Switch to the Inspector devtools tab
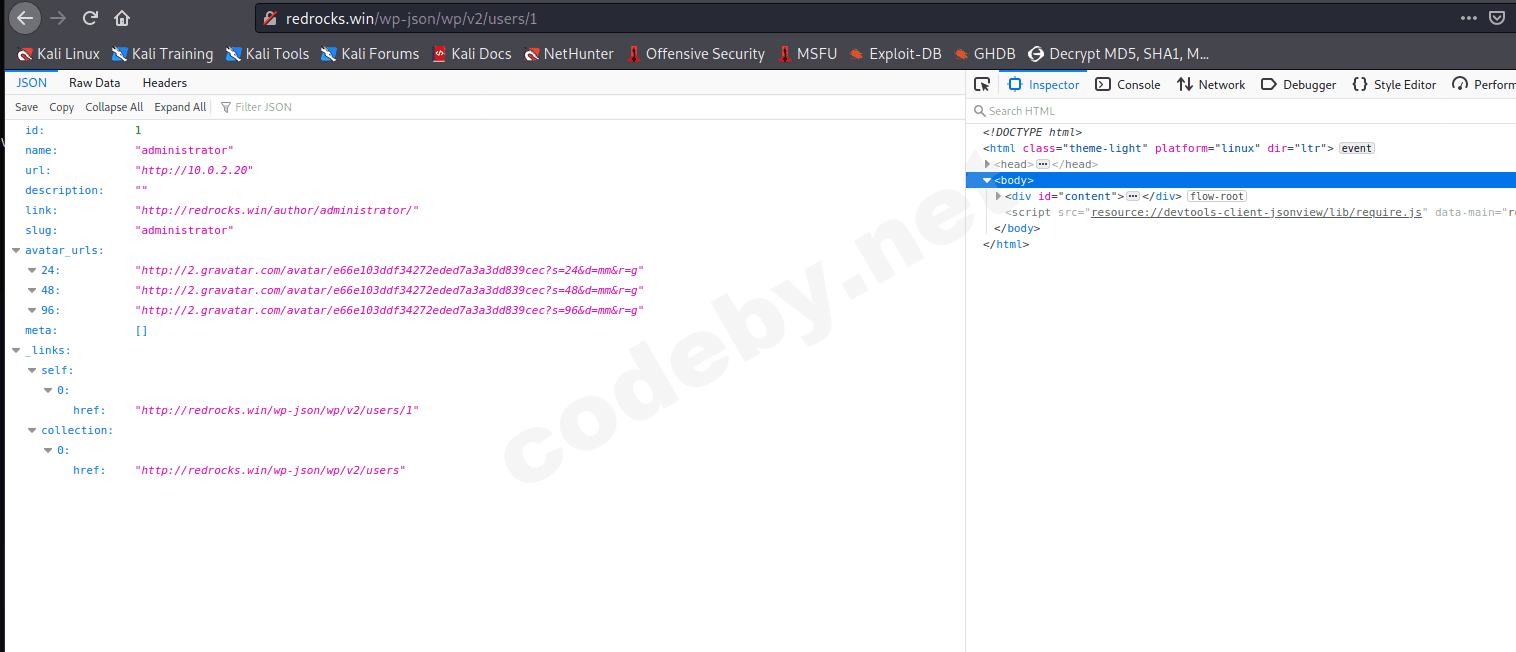The width and height of the screenshot is (1516, 652). (1043, 84)
